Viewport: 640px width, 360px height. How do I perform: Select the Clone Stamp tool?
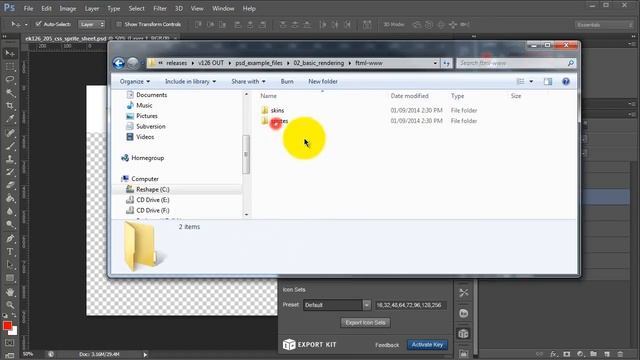tap(10, 159)
